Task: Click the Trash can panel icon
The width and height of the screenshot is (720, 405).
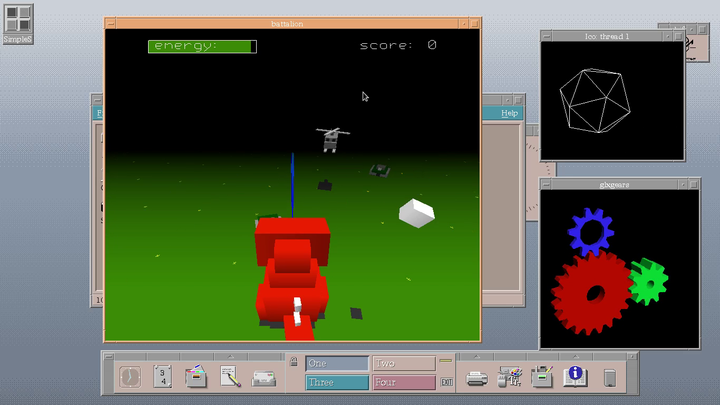Action: point(609,377)
